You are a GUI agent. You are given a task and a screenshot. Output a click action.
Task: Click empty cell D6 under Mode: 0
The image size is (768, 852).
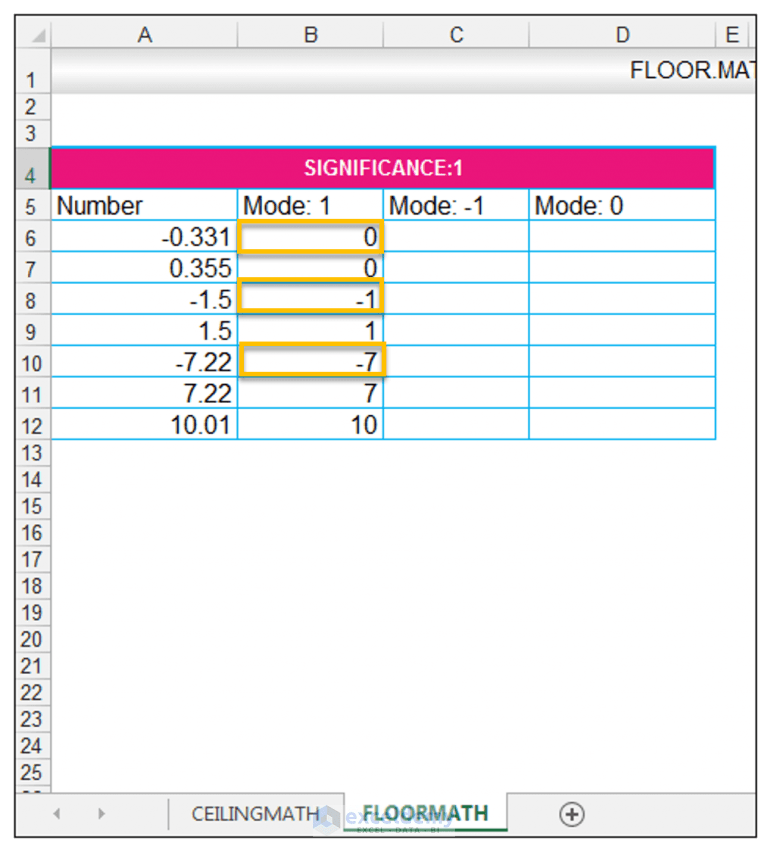click(x=622, y=236)
